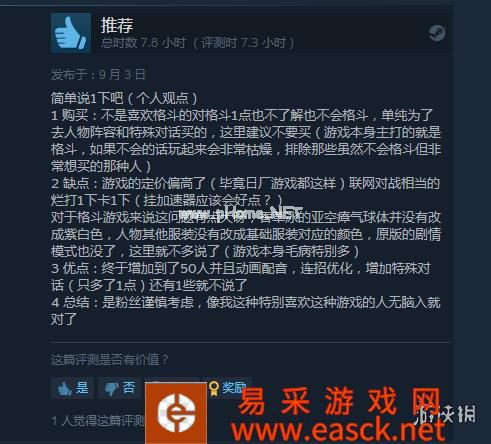Screen dimensions: 491x444
Task: Click the red 易采游戏网 watermark text
Action: point(340,401)
